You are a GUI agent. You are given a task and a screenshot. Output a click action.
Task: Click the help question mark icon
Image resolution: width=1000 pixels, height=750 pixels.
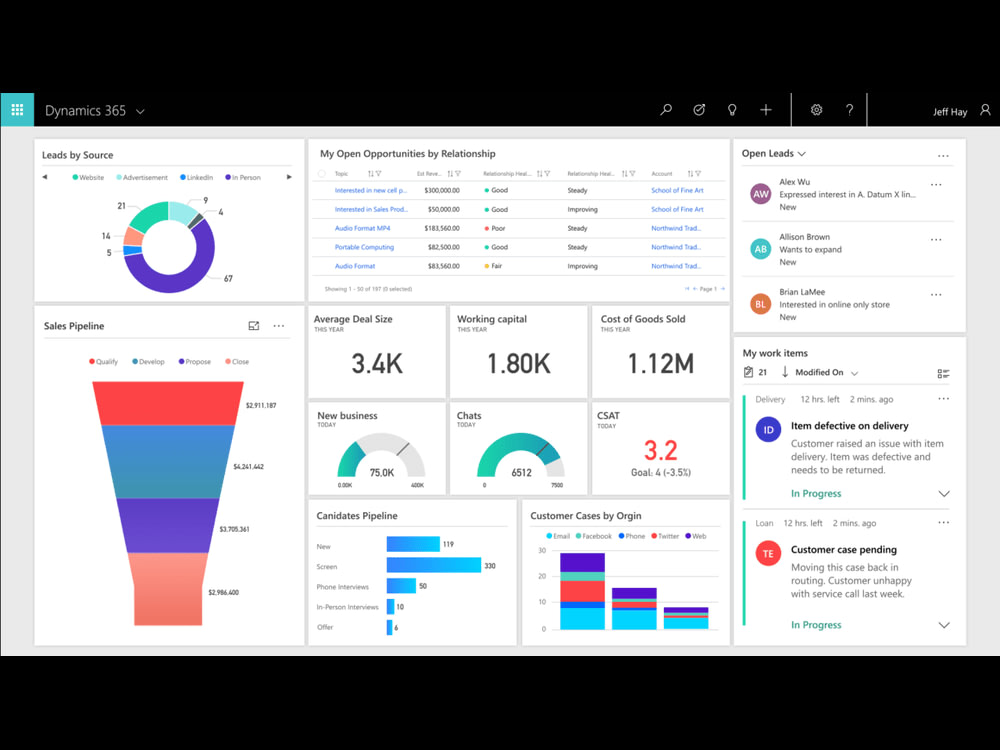(x=849, y=110)
